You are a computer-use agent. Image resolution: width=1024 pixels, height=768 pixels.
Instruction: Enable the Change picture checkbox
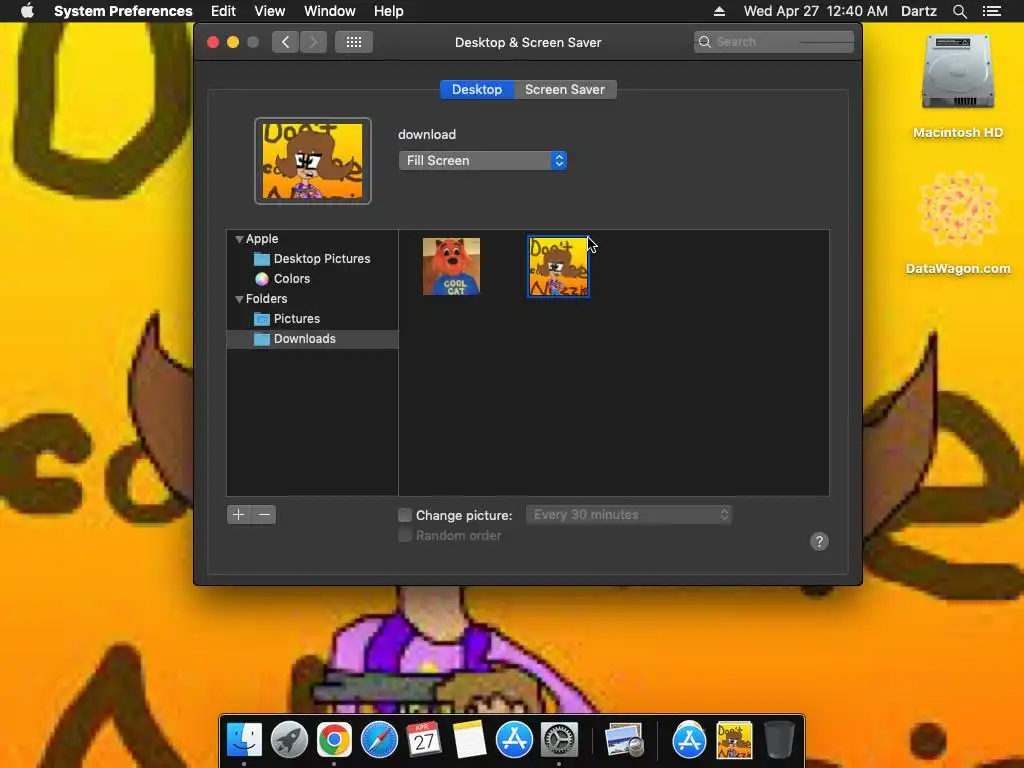(x=405, y=515)
